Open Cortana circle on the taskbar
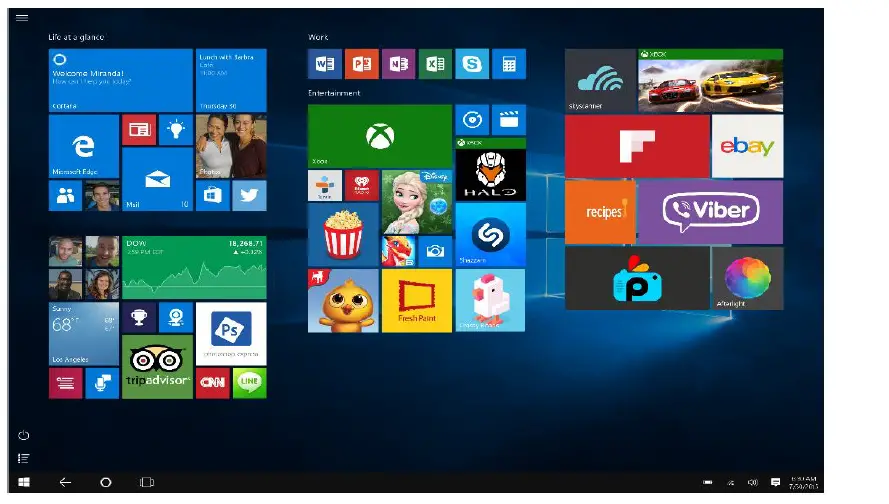This screenshot has height=504, width=889. (x=105, y=482)
